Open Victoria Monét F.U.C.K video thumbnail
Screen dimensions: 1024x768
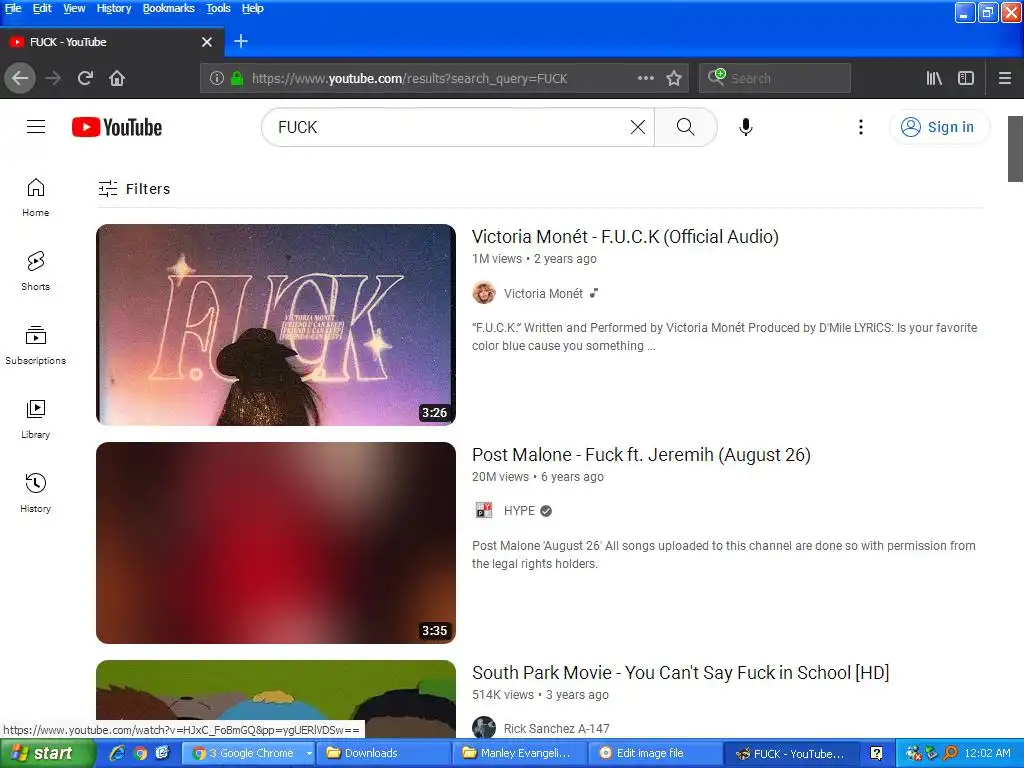click(276, 325)
